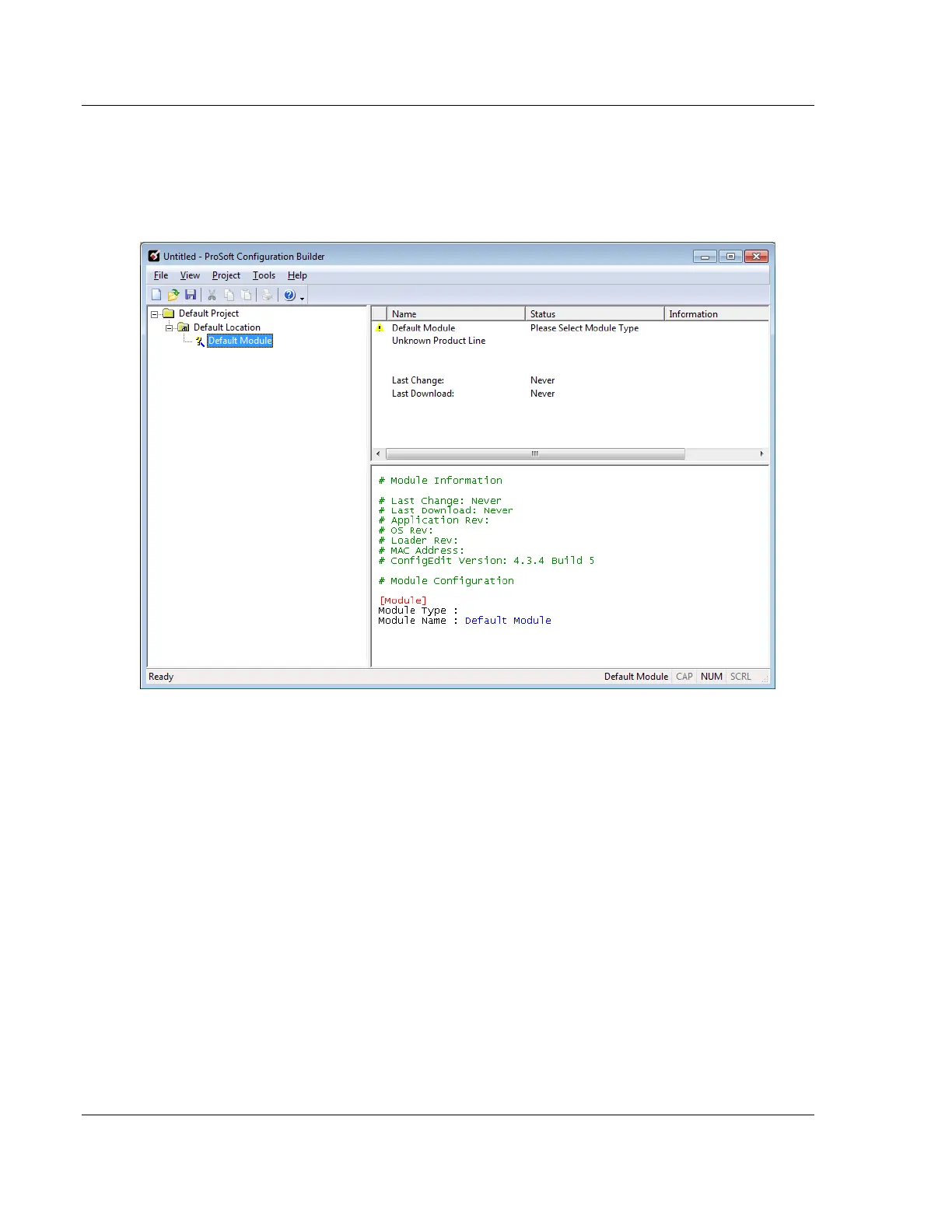
Task: Click '# Loader Rev:' comment line
Action: (418, 541)
